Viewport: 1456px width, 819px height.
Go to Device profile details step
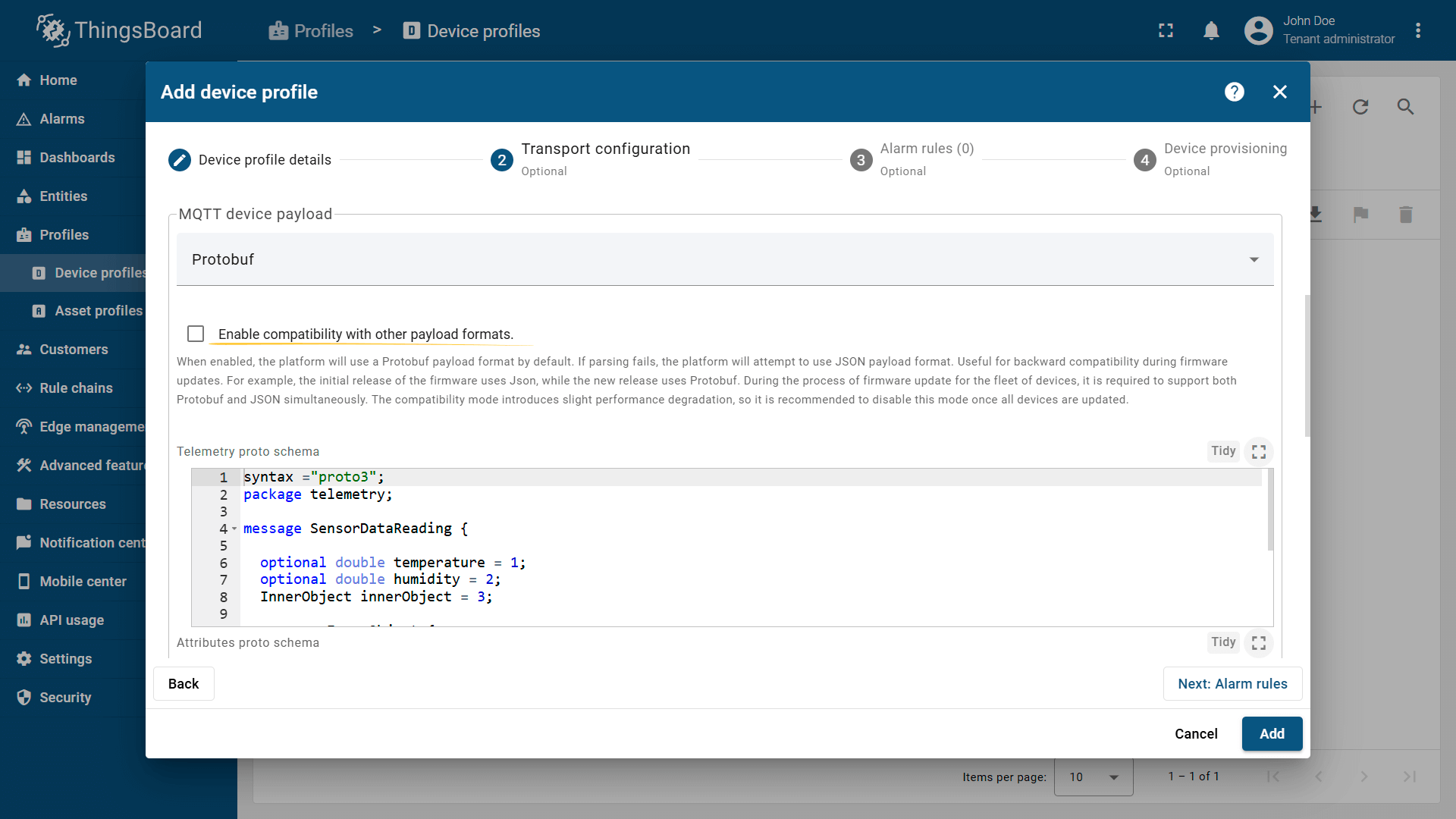pos(250,160)
